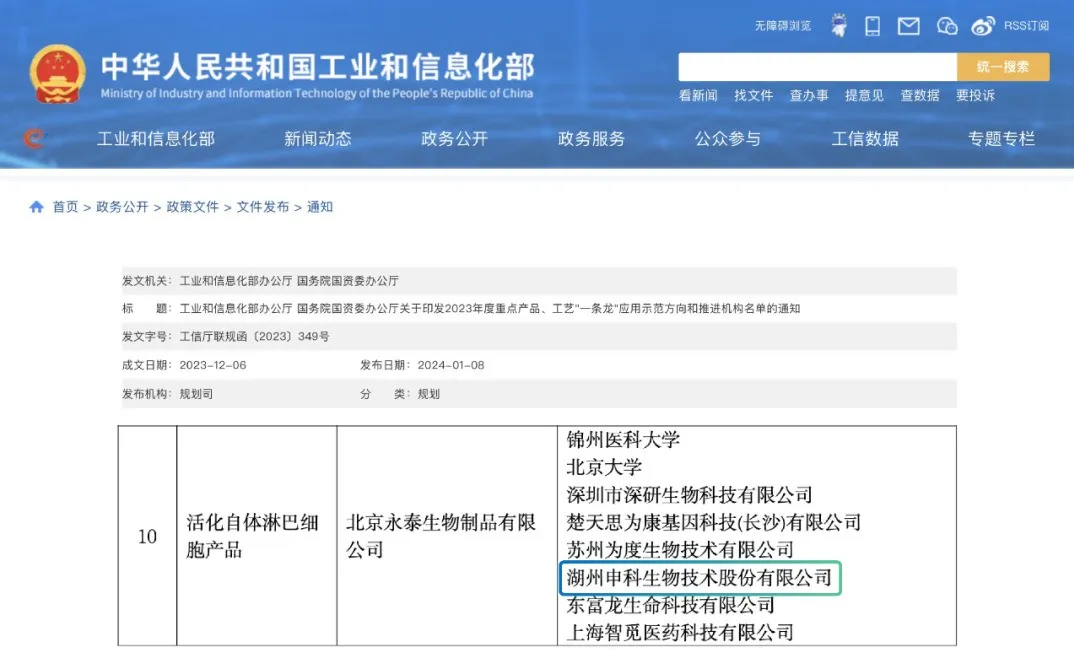Navigate to 政策文件 in breadcrumb
The height and width of the screenshot is (650, 1074).
pyautogui.click(x=192, y=207)
